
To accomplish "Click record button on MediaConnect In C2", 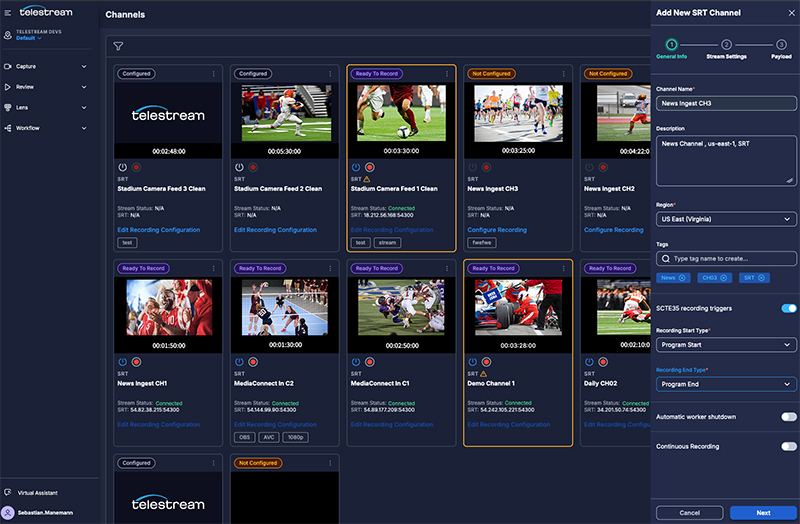I will pyautogui.click(x=253, y=362).
